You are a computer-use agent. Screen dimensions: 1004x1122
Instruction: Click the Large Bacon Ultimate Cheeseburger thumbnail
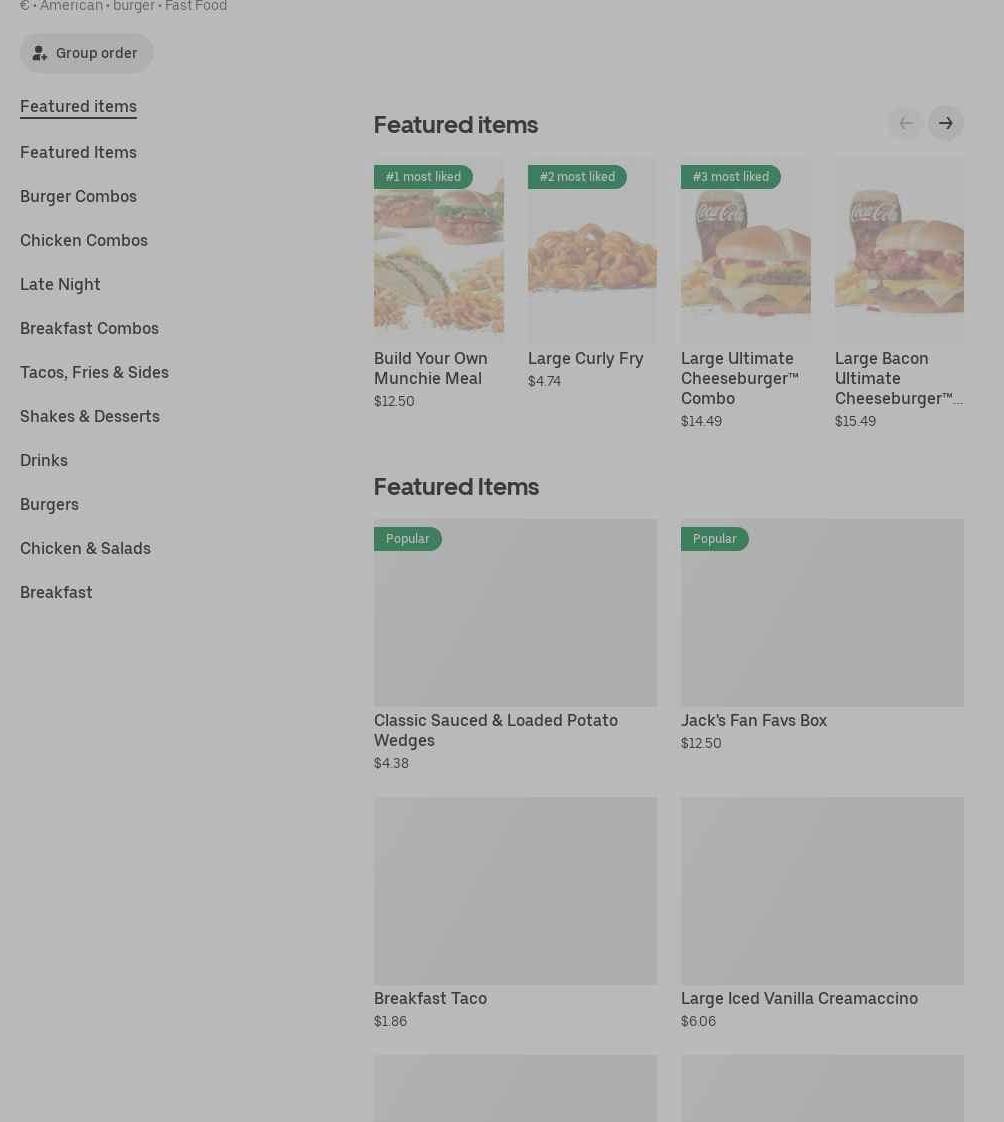[899, 250]
